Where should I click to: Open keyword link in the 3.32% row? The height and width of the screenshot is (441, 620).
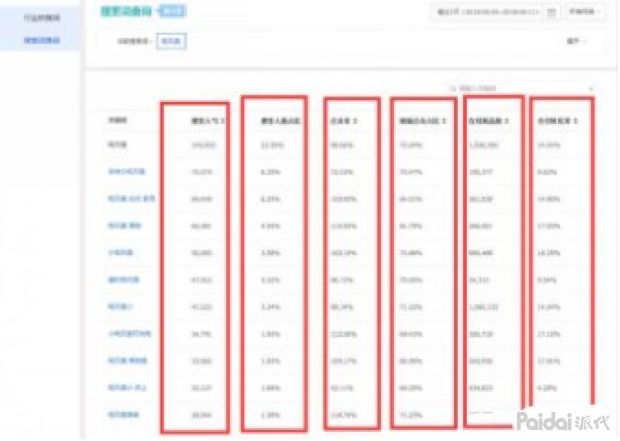[123, 280]
